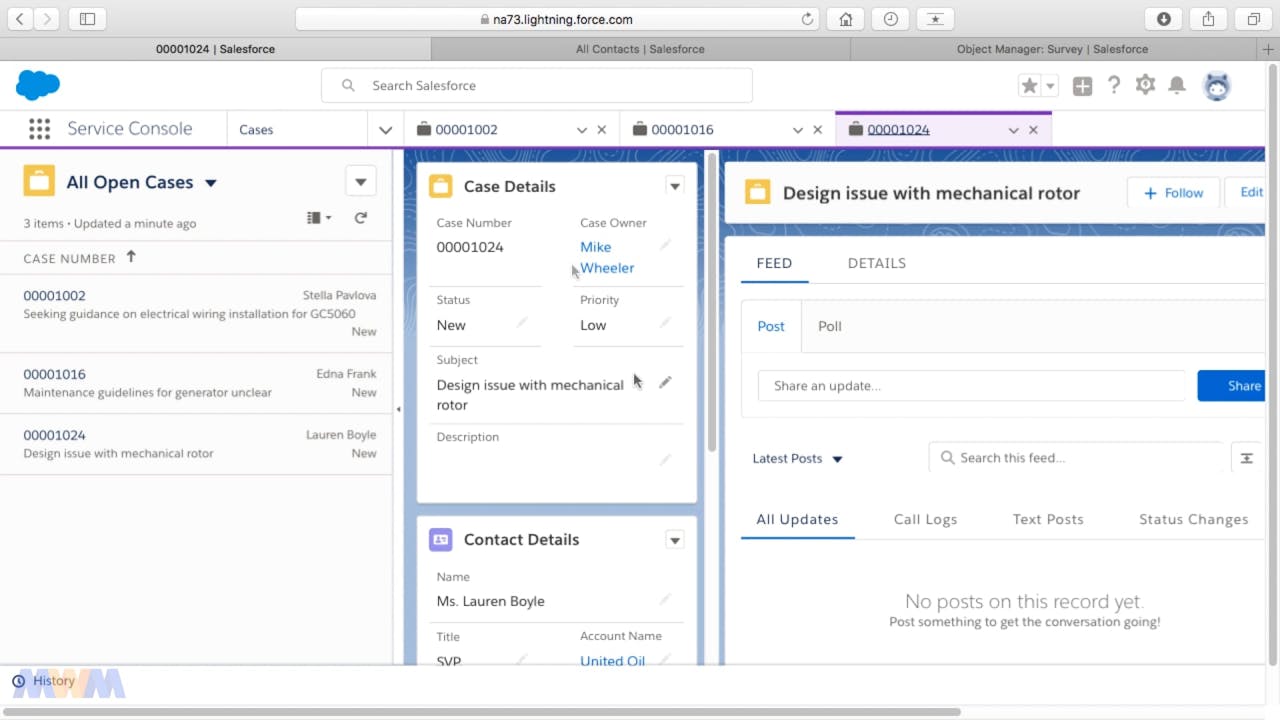Image resolution: width=1280 pixels, height=720 pixels.
Task: Edit the Subject field pencil icon
Action: point(665,382)
